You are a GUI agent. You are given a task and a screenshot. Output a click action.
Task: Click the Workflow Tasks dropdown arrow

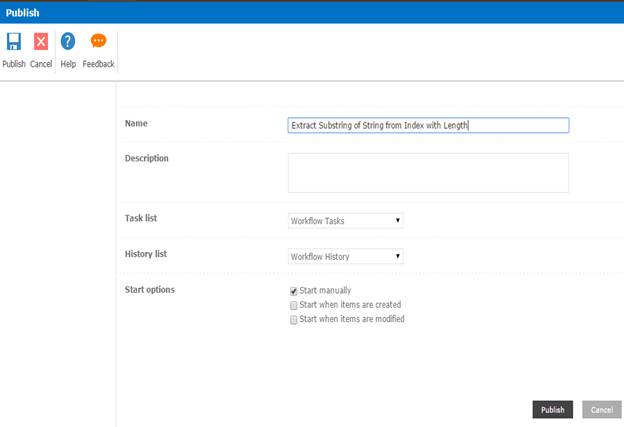[398, 221]
